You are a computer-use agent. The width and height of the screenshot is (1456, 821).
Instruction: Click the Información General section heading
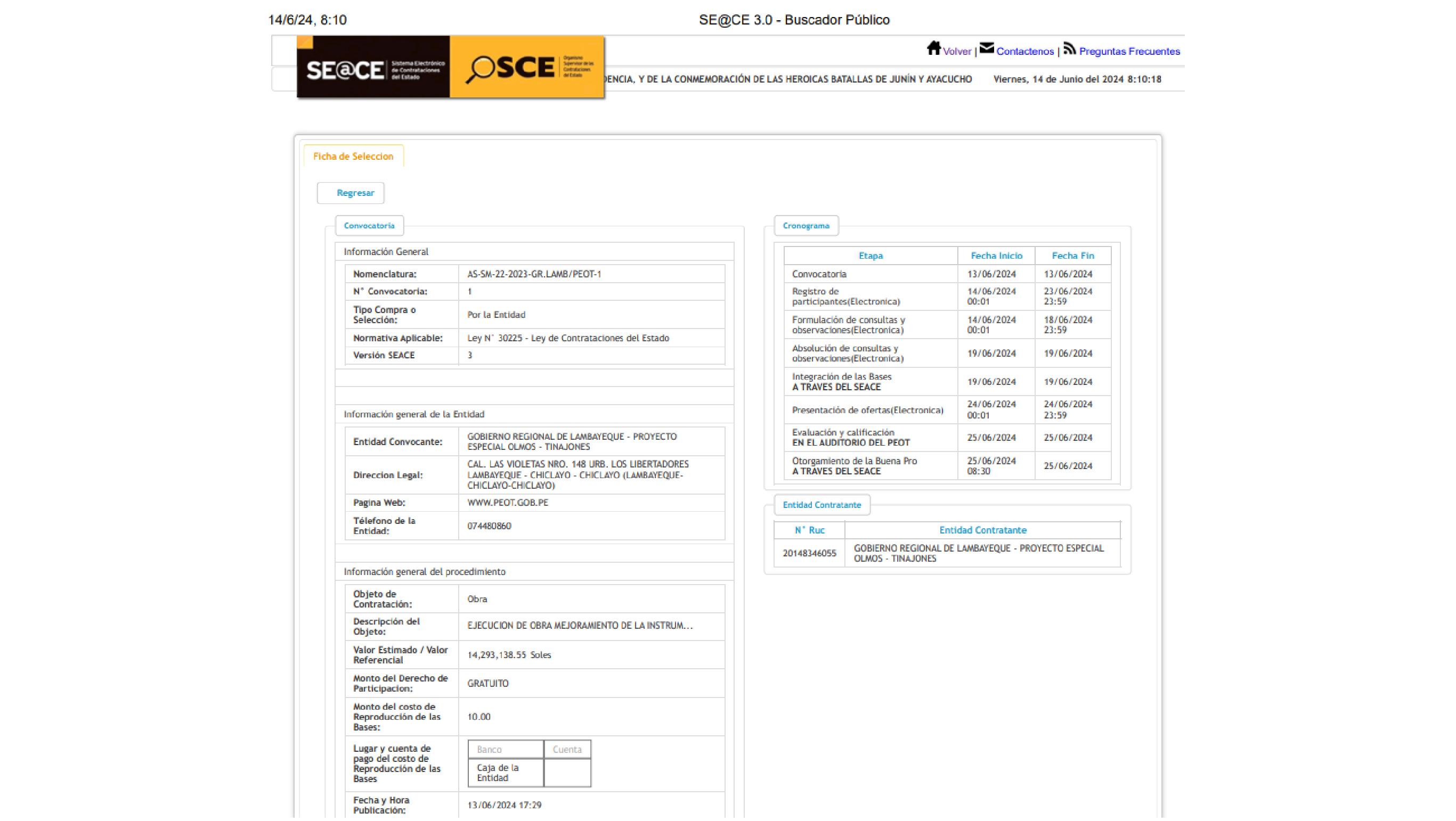point(386,252)
